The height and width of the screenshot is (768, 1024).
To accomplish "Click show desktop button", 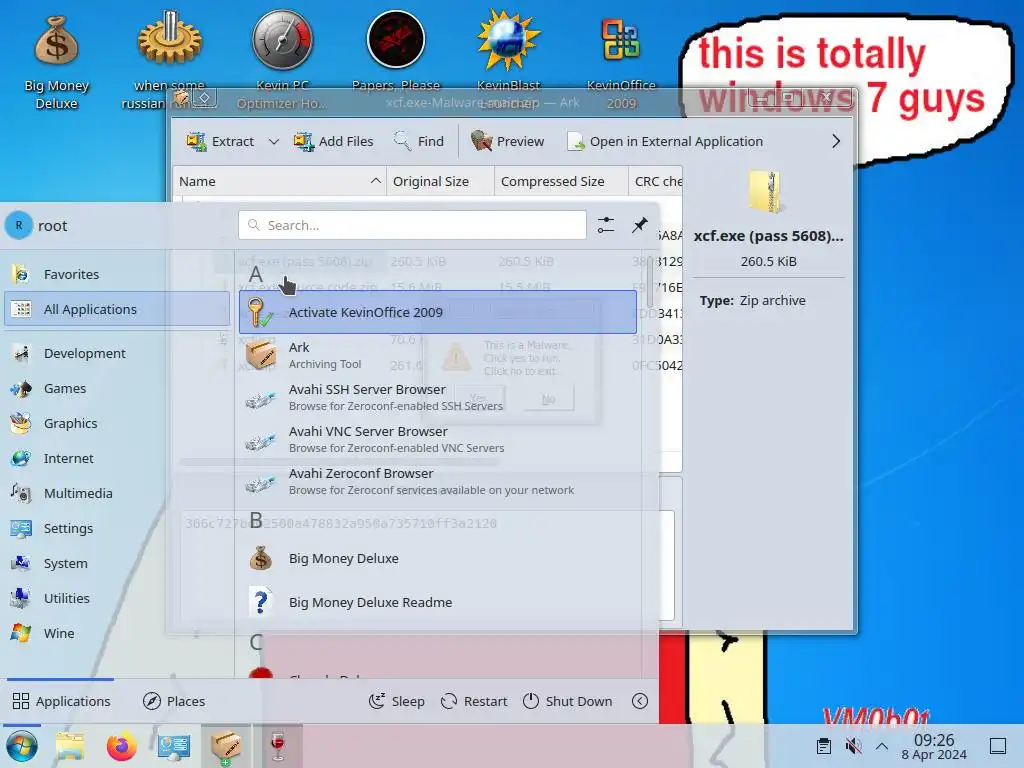I will click(998, 746).
